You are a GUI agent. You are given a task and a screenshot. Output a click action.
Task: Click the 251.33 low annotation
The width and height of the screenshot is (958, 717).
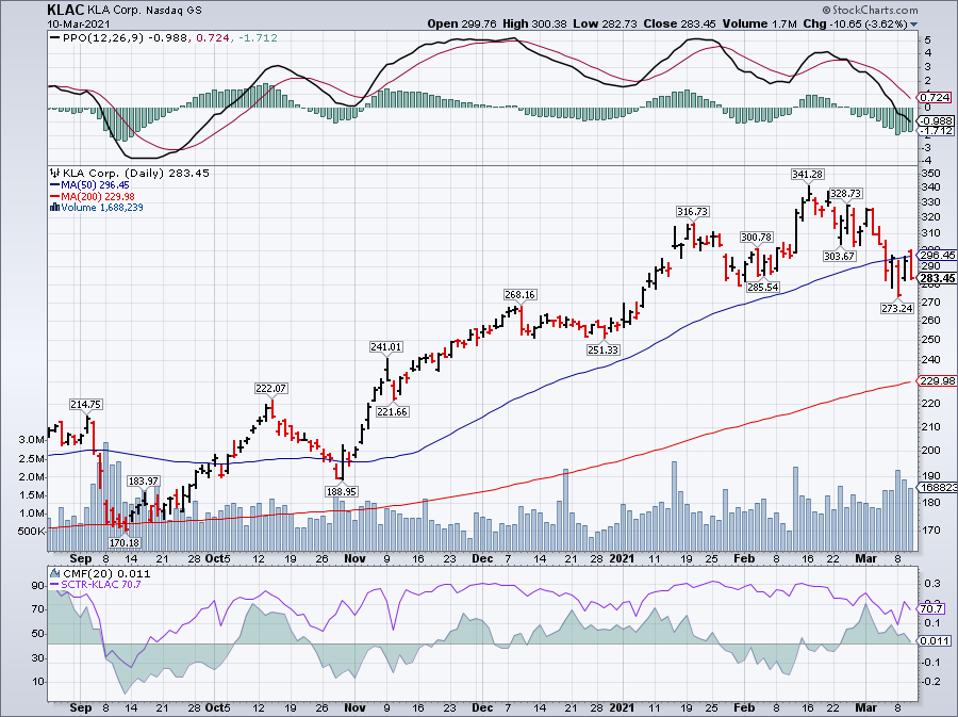coord(603,350)
